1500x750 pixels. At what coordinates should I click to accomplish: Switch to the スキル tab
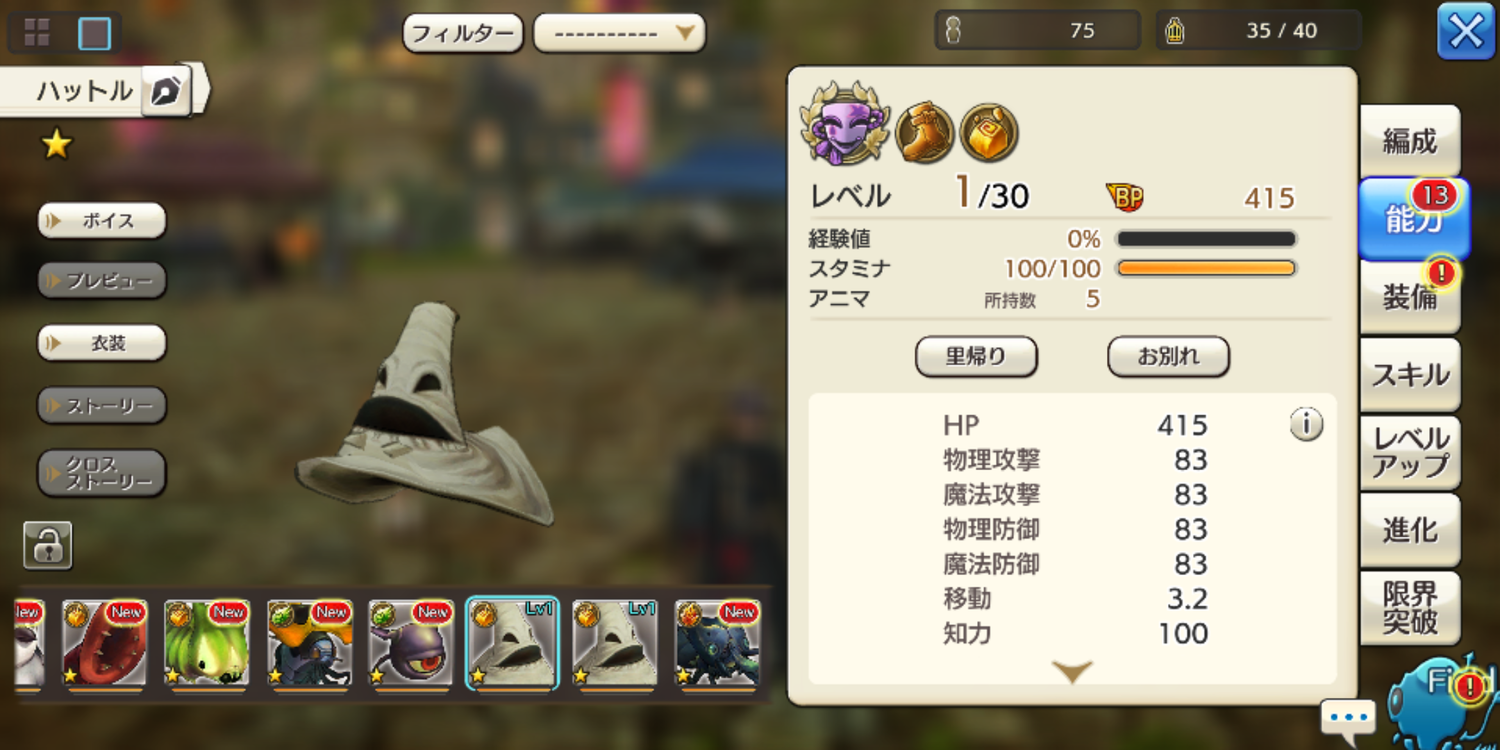1410,375
